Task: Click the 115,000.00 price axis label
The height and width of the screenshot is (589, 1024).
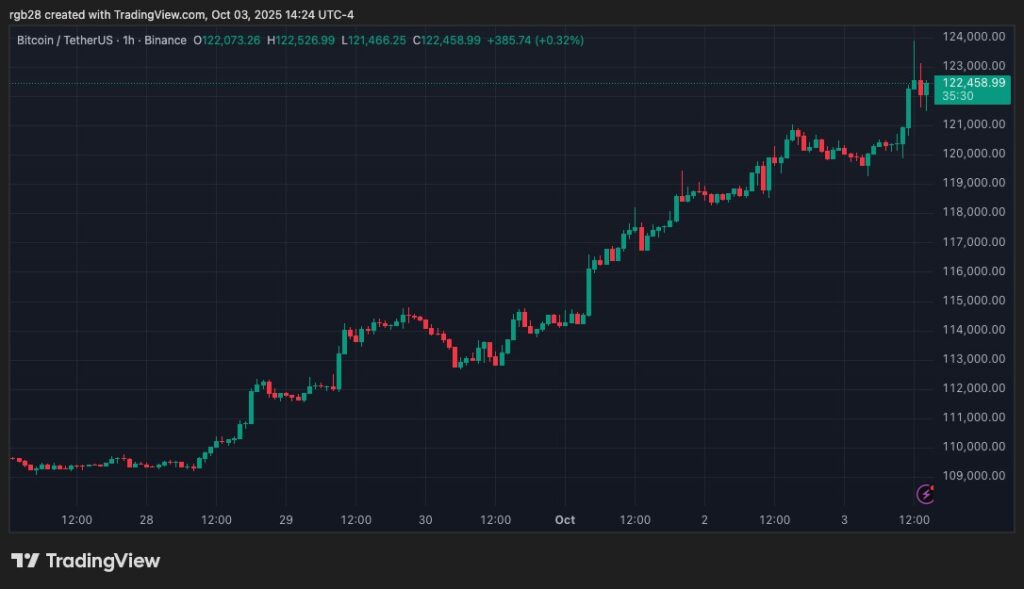Action: pos(972,300)
